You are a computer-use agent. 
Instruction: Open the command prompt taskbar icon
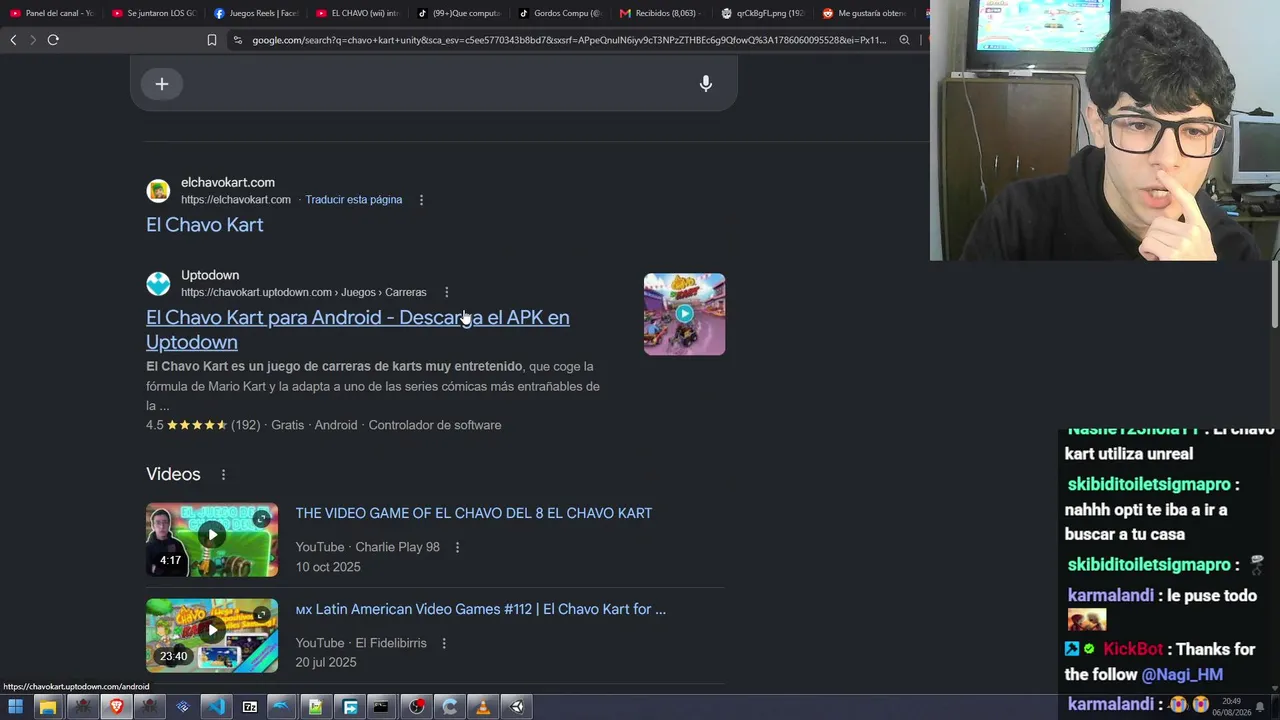click(x=381, y=707)
